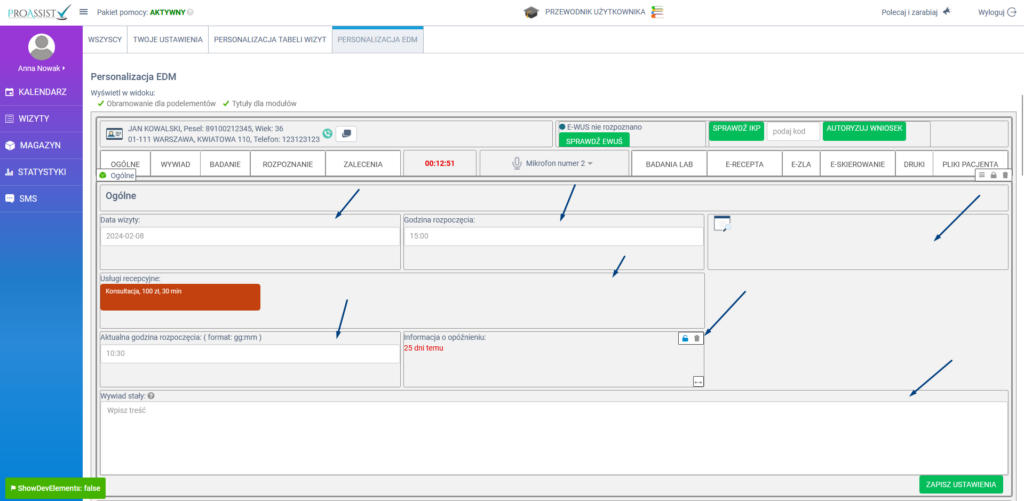This screenshot has width=1024, height=501.
Task: Click the help icon beside Wywiad stały
Action: pos(151,396)
